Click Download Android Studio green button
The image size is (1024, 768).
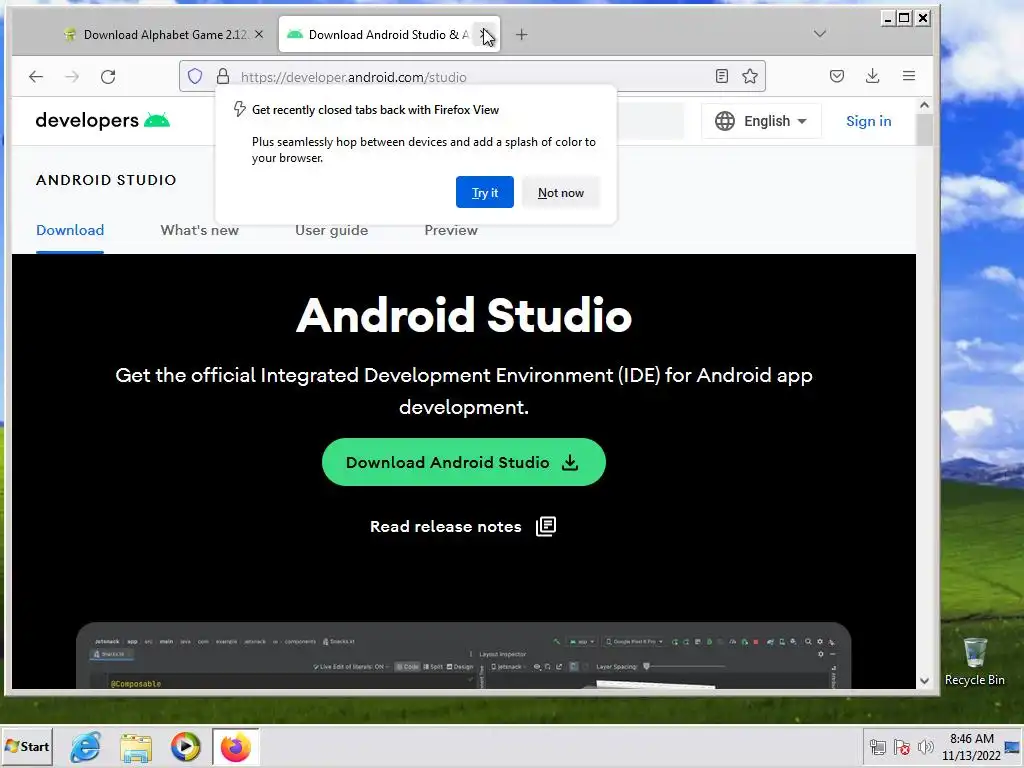pyautogui.click(x=464, y=462)
